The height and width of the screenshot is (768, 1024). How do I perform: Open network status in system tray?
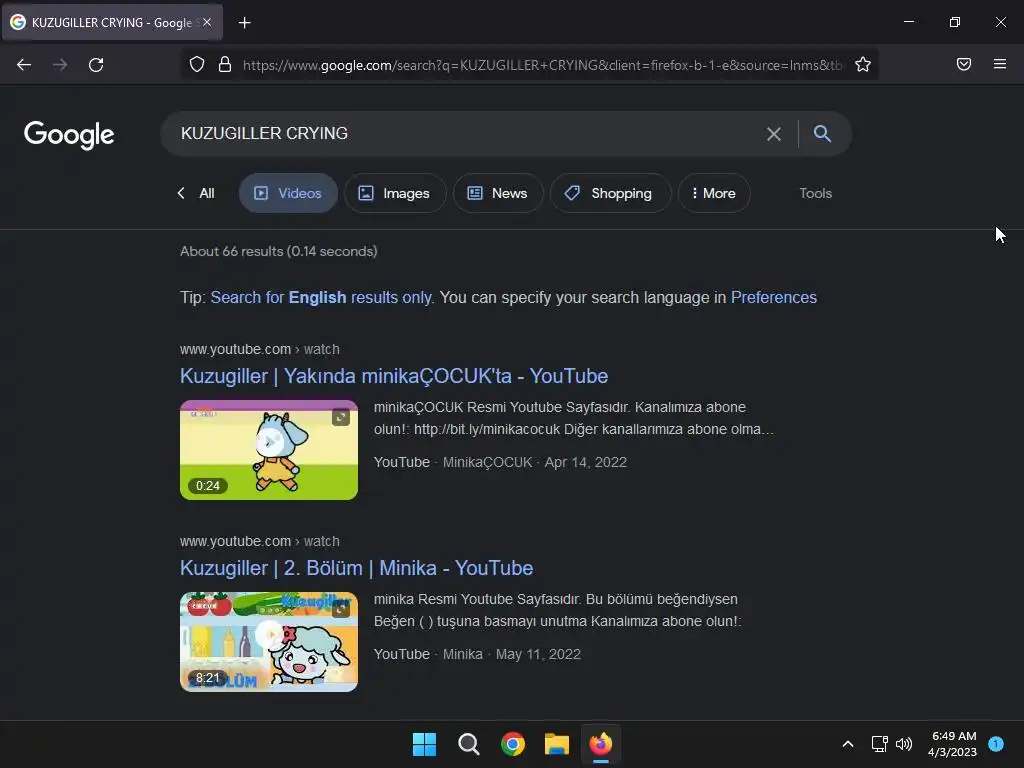(x=880, y=744)
